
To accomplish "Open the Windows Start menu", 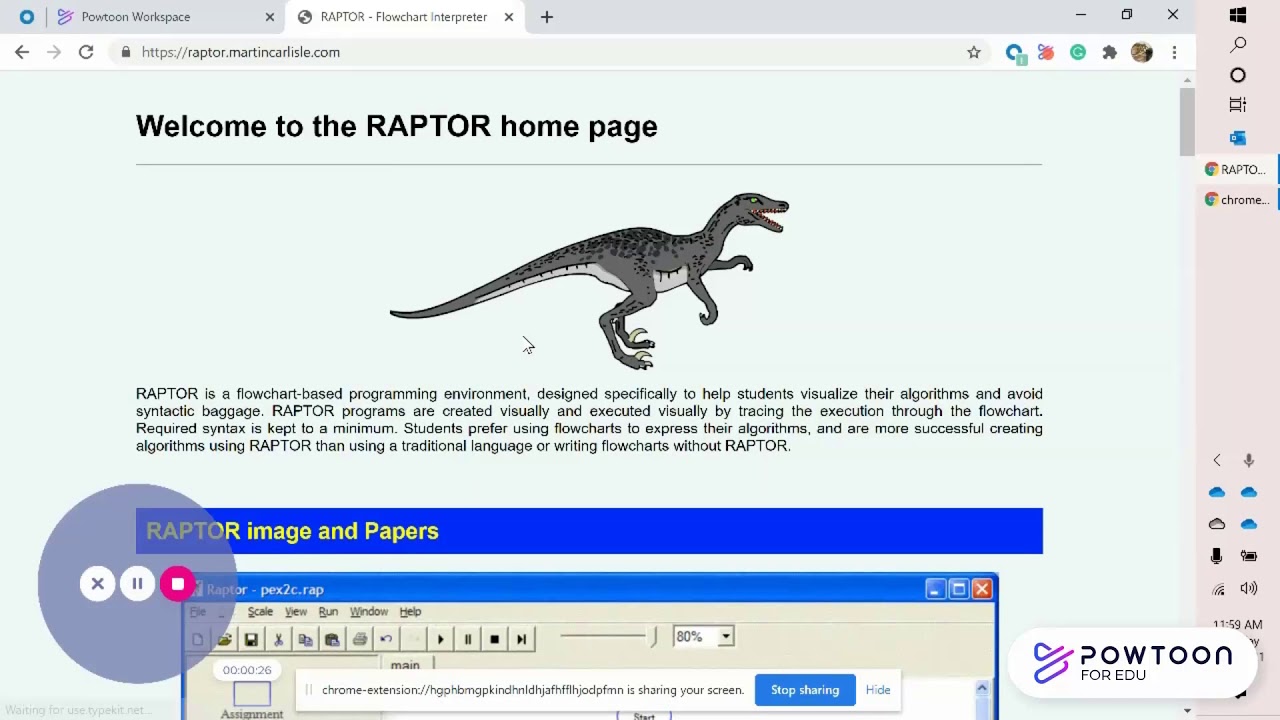I will tap(1238, 15).
